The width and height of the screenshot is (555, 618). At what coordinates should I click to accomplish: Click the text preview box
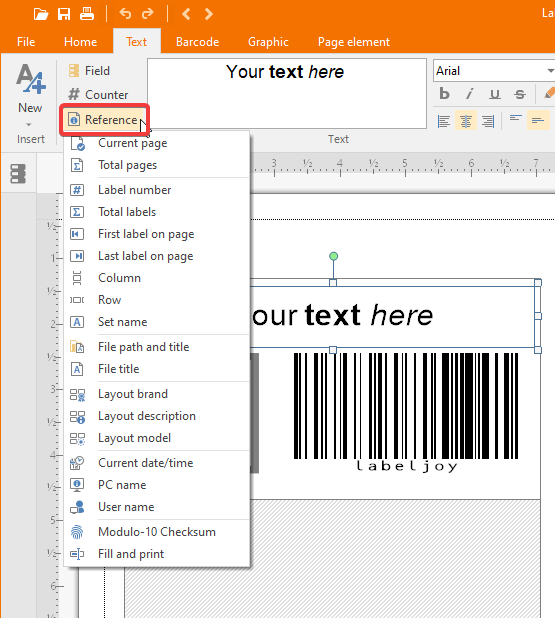pos(287,93)
